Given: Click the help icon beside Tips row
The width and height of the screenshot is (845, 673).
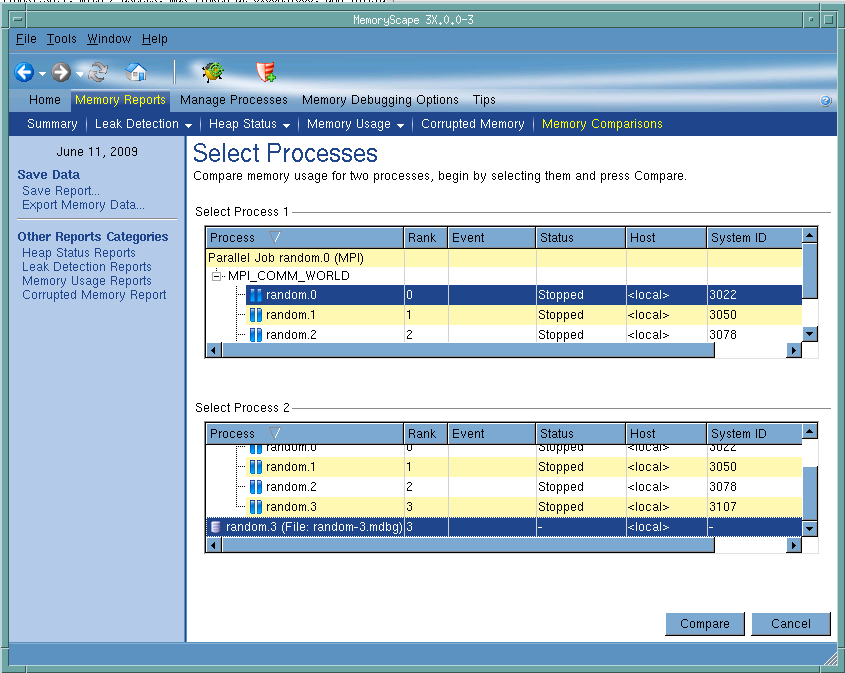Looking at the screenshot, I should pos(826,101).
